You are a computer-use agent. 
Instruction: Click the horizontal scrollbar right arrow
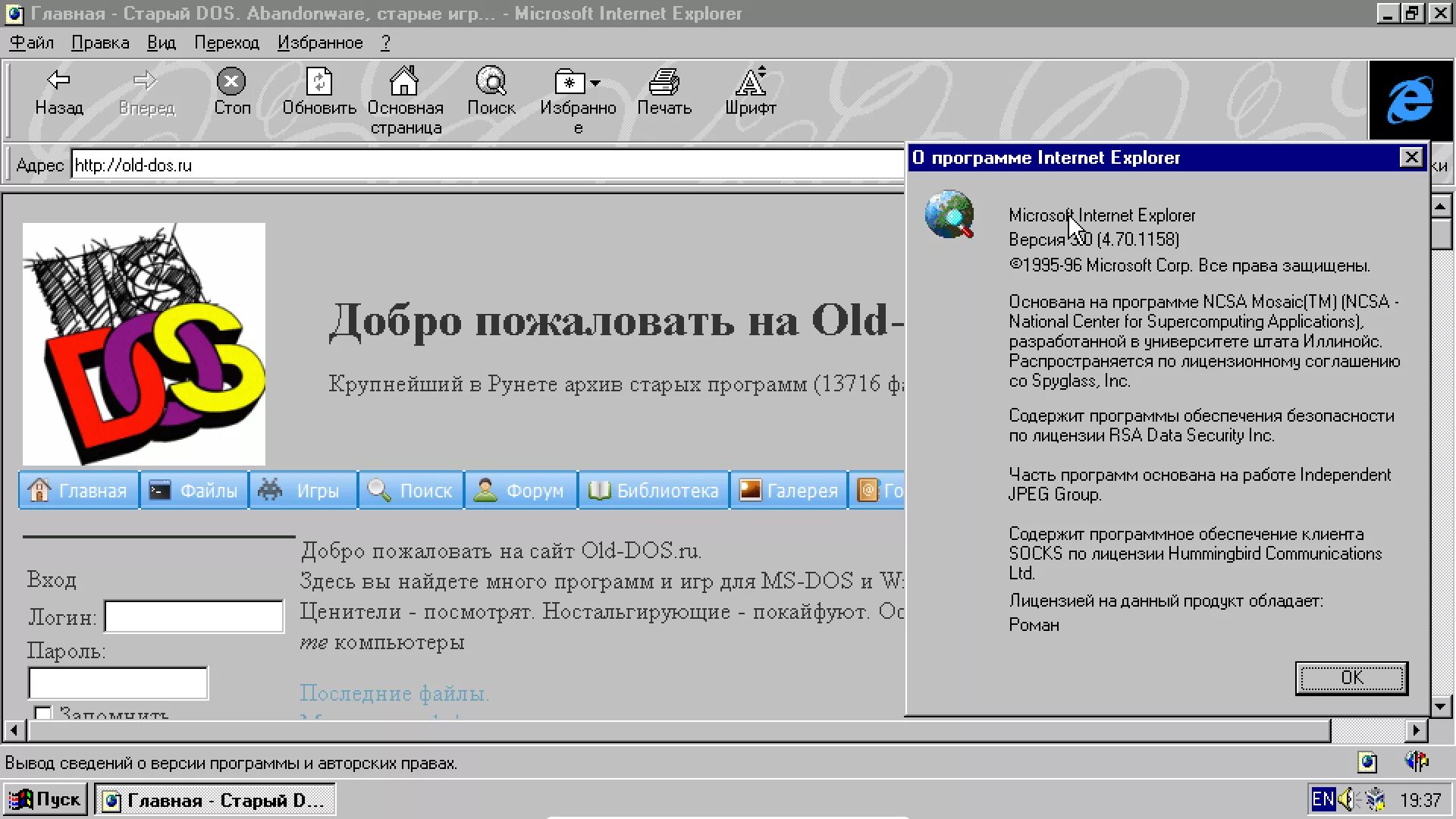tap(1416, 730)
